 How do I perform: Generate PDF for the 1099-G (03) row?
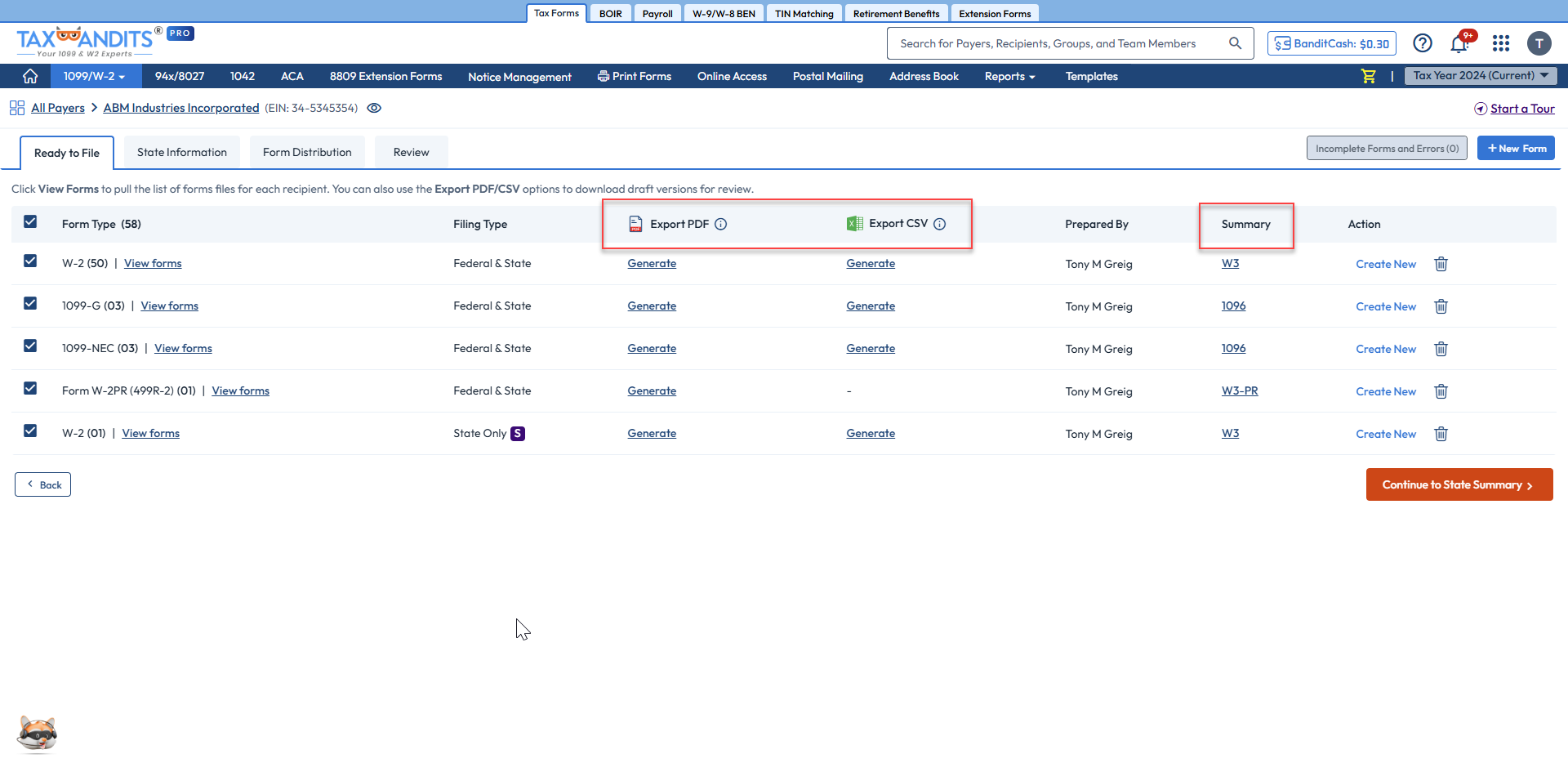tap(652, 306)
